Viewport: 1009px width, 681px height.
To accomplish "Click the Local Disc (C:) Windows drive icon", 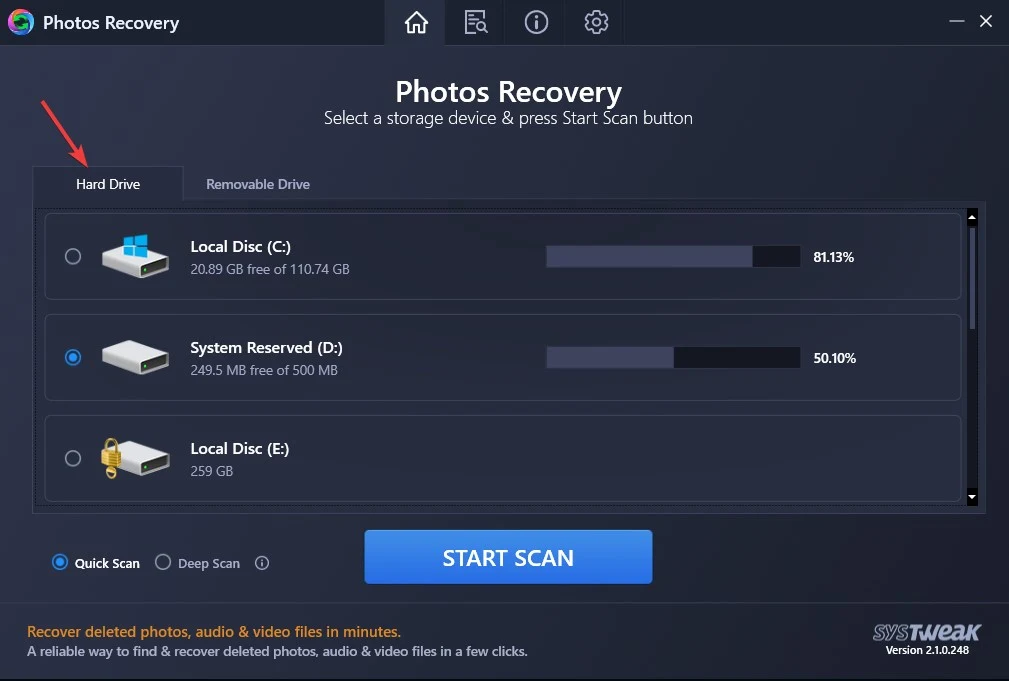I will click(x=135, y=256).
